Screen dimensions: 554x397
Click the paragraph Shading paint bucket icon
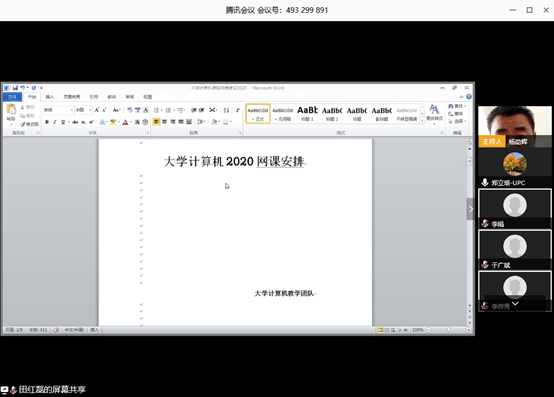pyautogui.click(x=214, y=122)
